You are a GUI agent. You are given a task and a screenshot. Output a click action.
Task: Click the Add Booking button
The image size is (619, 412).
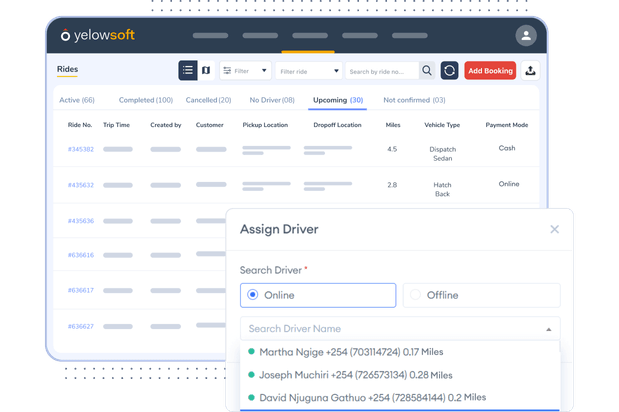click(490, 71)
